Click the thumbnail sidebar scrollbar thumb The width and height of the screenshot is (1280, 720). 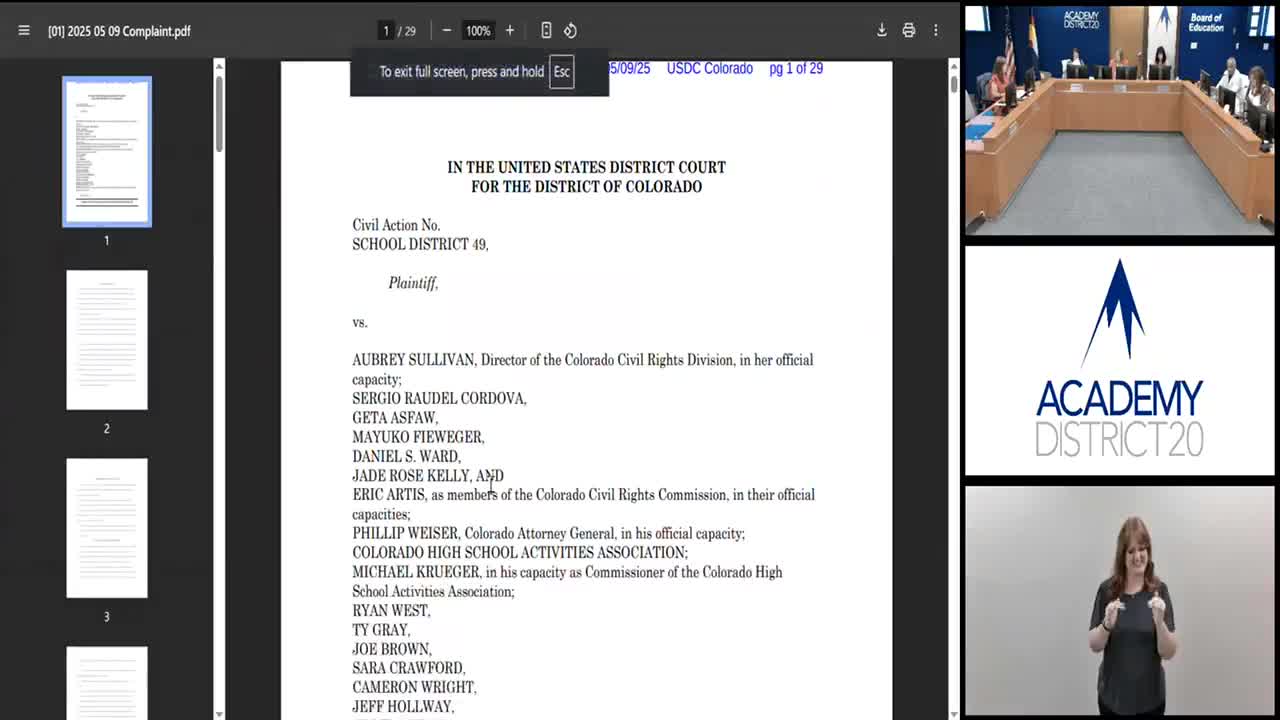coord(219,112)
